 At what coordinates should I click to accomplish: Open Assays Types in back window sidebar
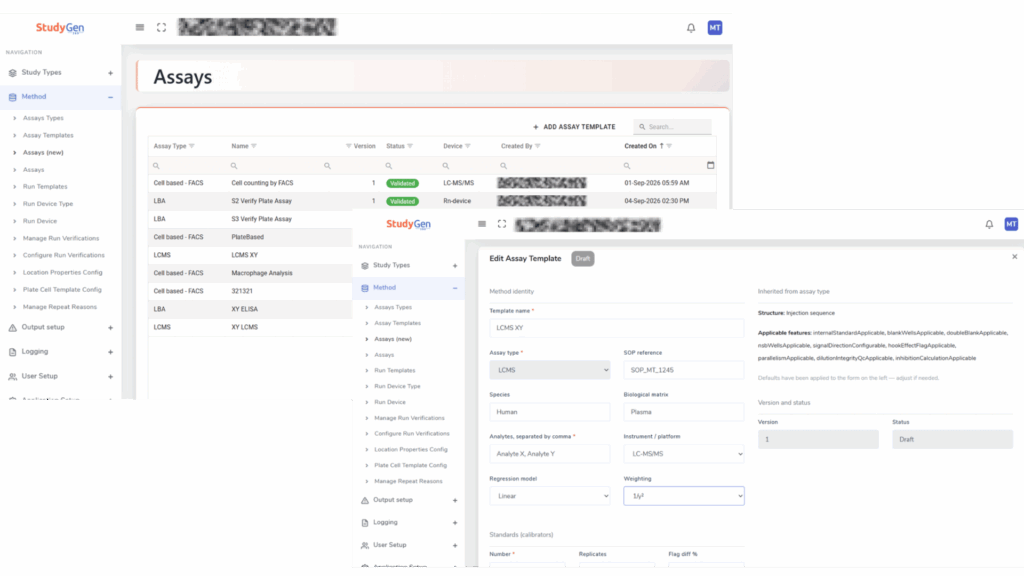pos(43,118)
